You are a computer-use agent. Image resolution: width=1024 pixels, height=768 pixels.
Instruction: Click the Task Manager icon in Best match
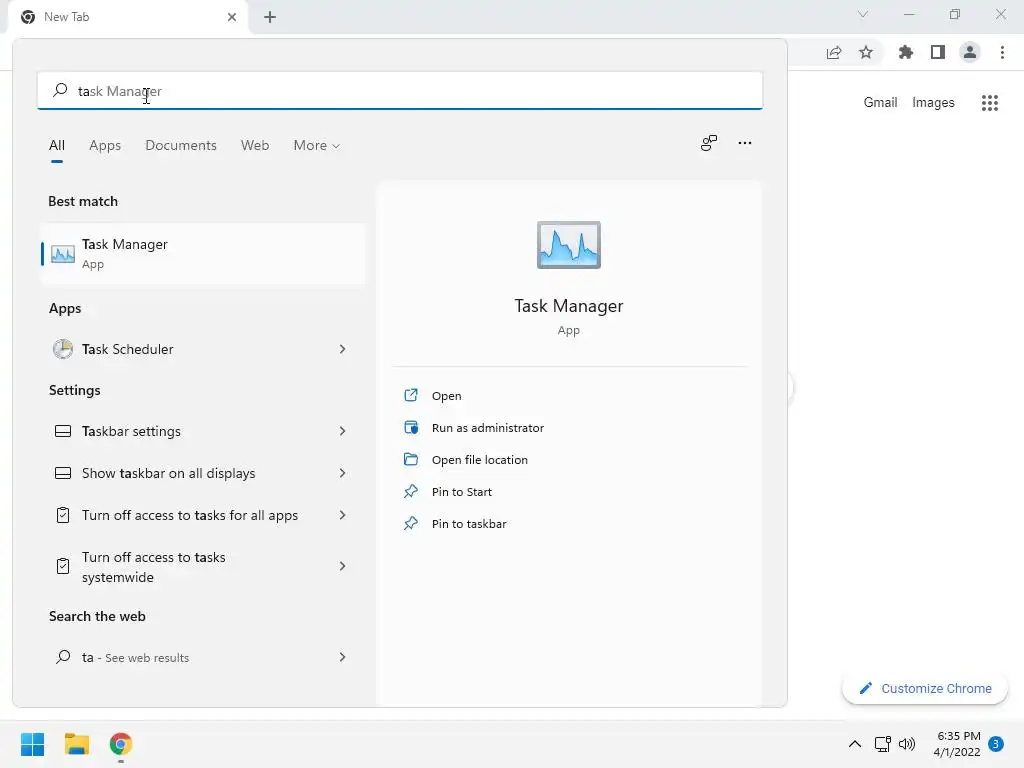[x=63, y=254]
